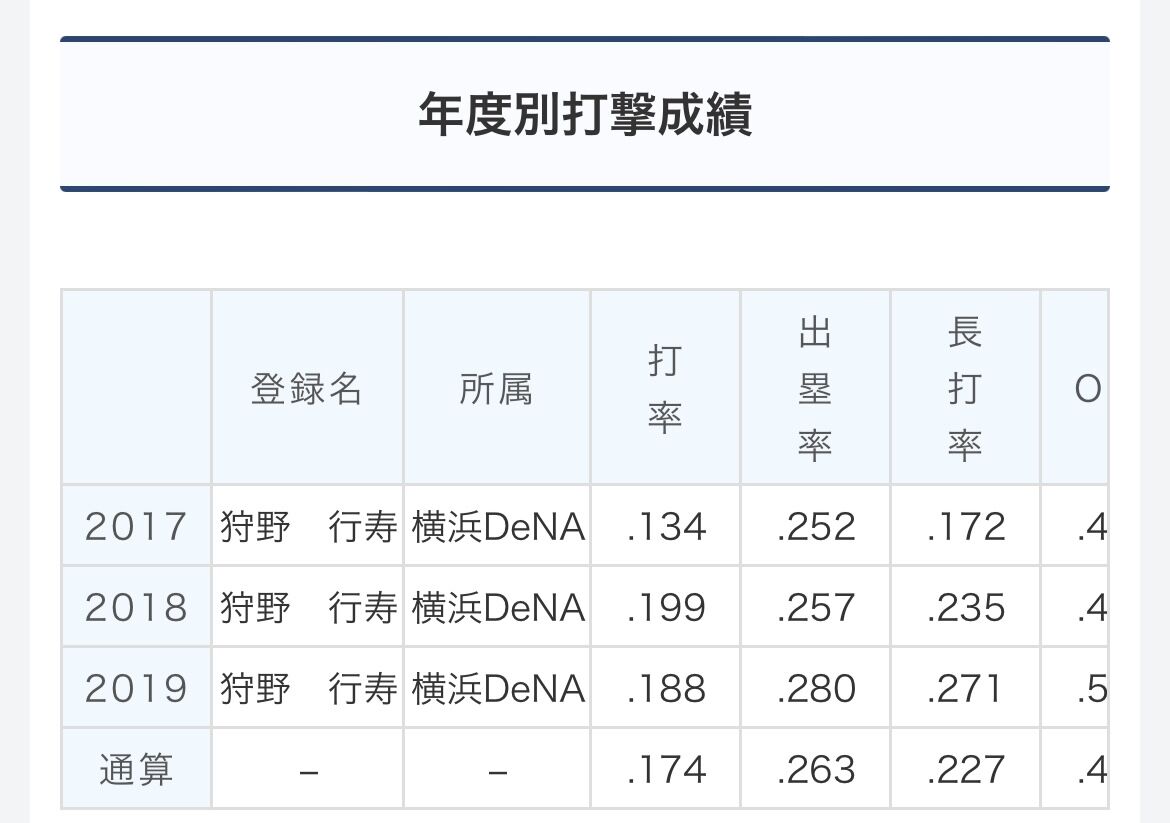1170x823 pixels.
Task: Click the 2018 slugging value .235
Action: (x=965, y=607)
